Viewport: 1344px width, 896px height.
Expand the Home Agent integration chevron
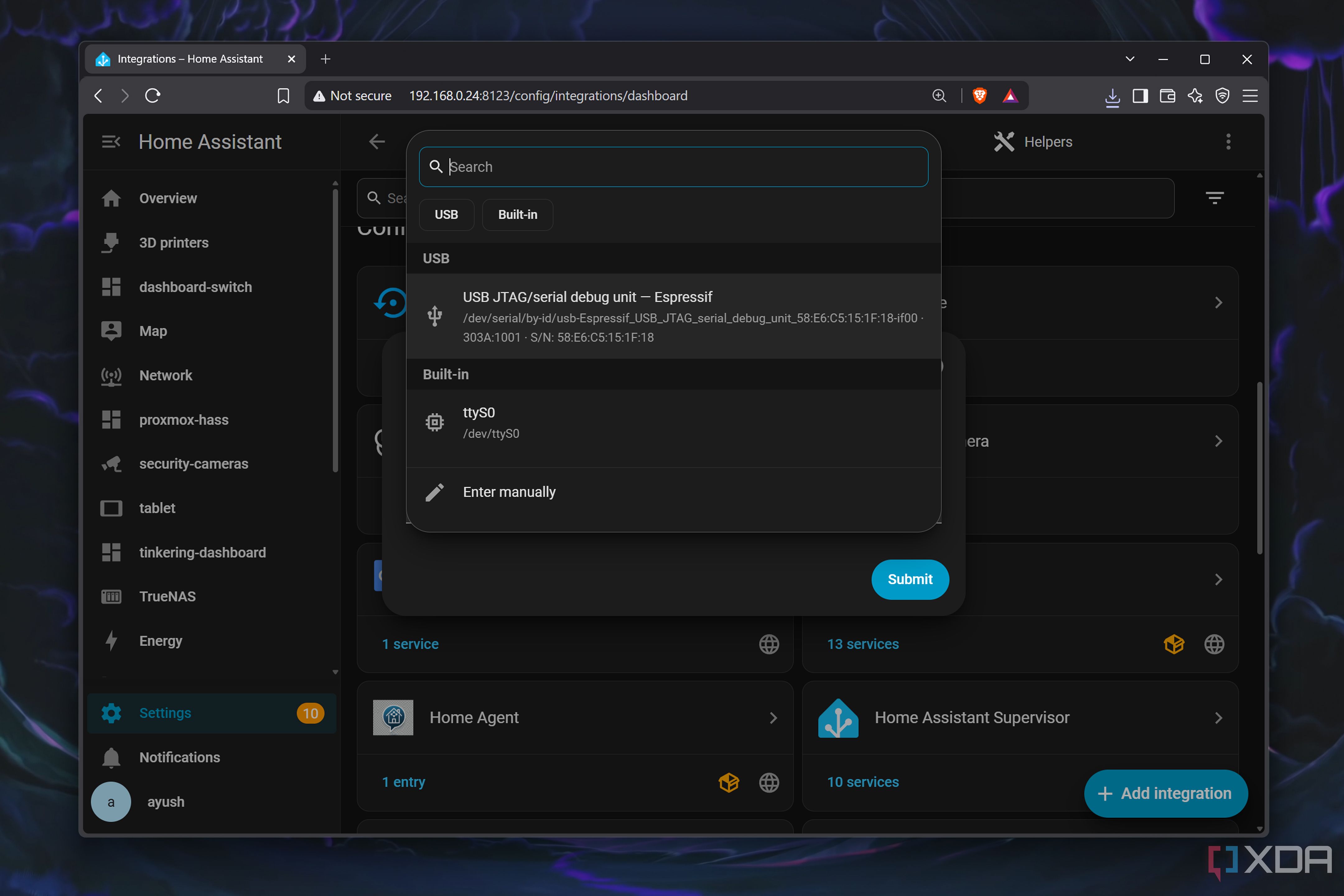[773, 718]
